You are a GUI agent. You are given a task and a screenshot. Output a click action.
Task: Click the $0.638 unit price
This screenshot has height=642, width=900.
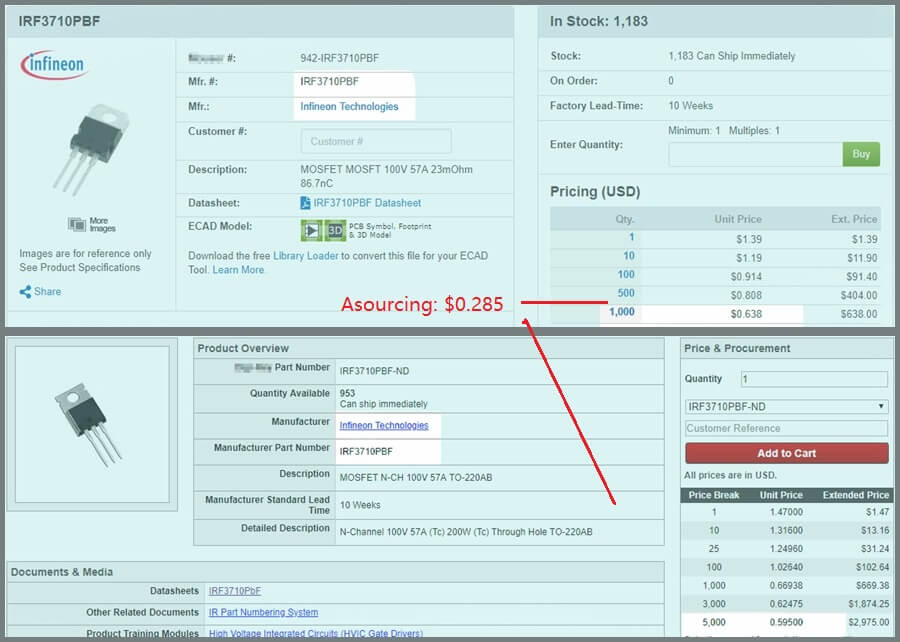pyautogui.click(x=746, y=314)
